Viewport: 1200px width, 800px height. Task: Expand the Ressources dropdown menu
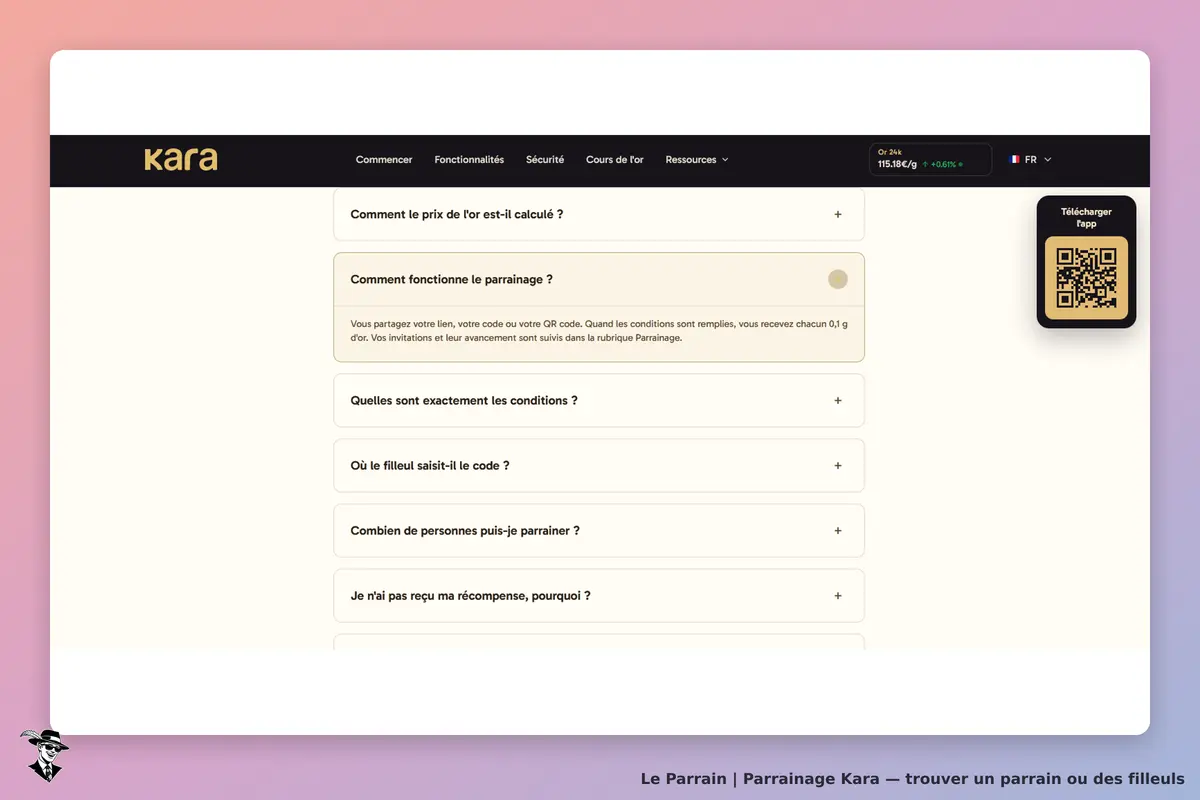pyautogui.click(x=697, y=160)
